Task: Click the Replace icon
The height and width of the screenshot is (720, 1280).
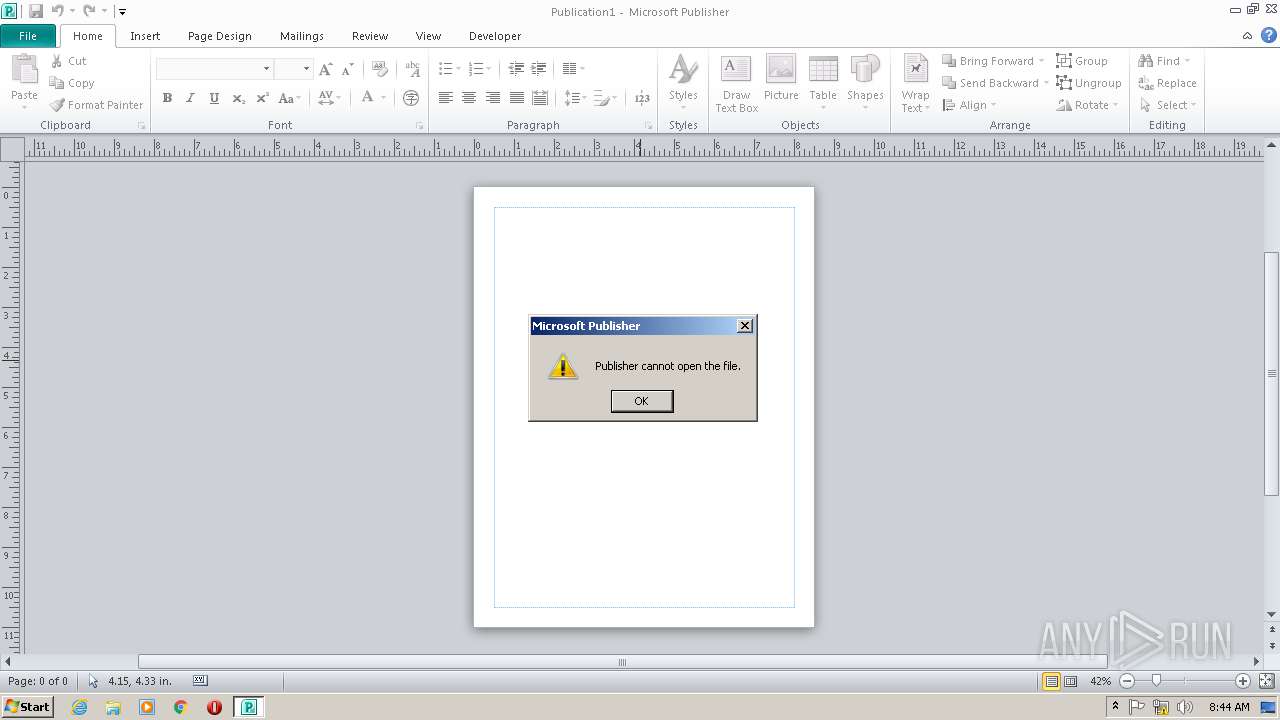Action: (x=1146, y=83)
